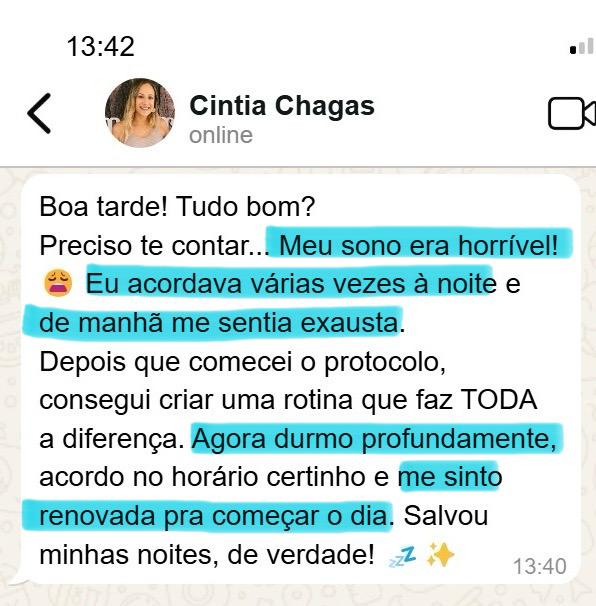Tap highlighted renovada pra começar o dia

coord(214,516)
